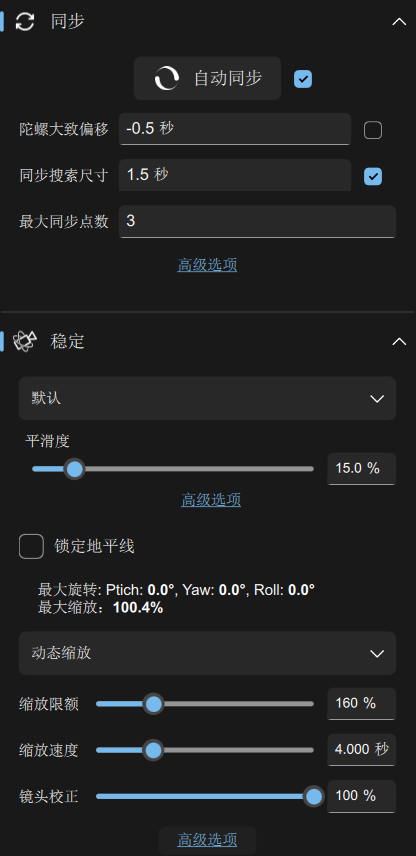Click the sync section refresh icon
This screenshot has width=416, height=856.
point(25,22)
